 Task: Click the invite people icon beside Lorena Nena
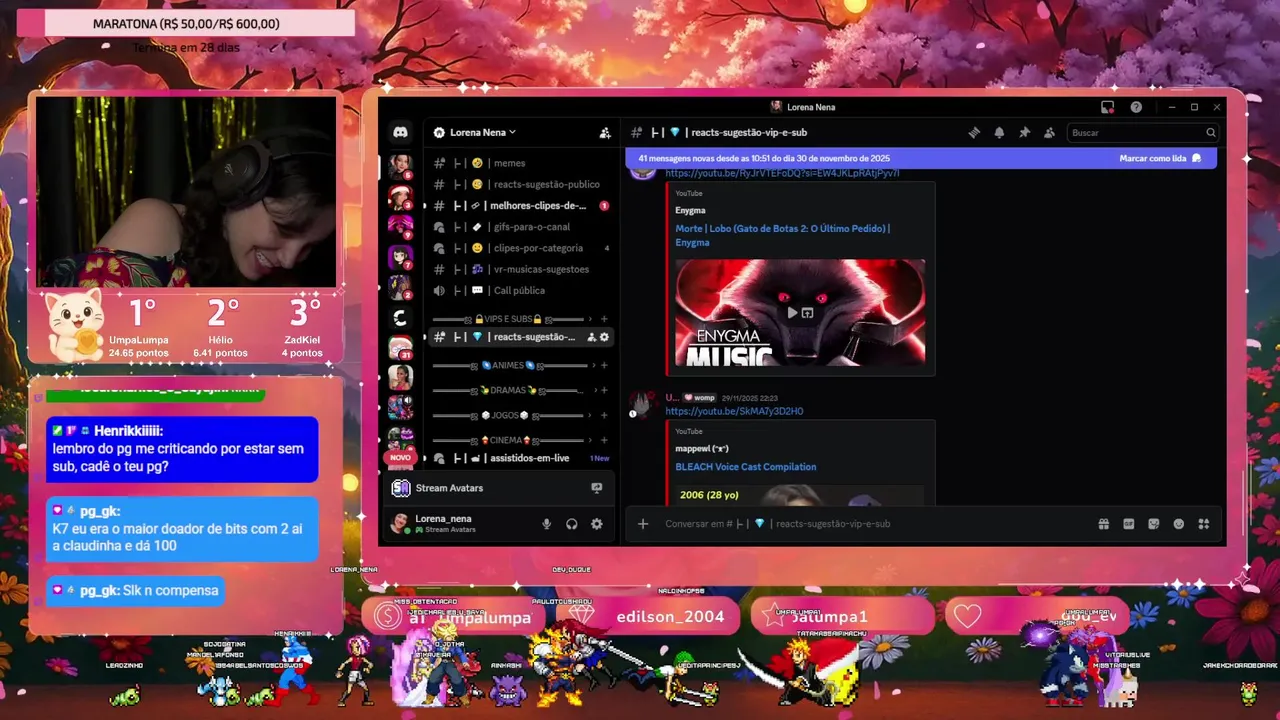(605, 132)
